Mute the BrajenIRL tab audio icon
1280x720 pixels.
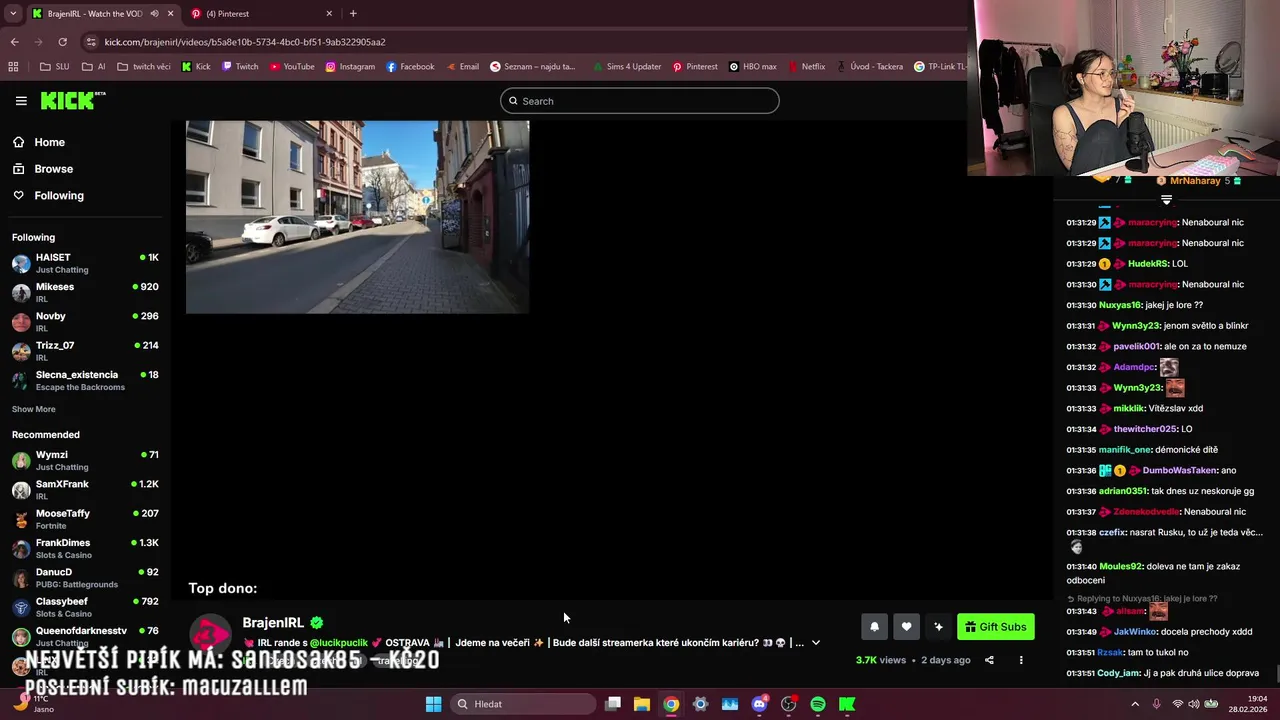(154, 14)
